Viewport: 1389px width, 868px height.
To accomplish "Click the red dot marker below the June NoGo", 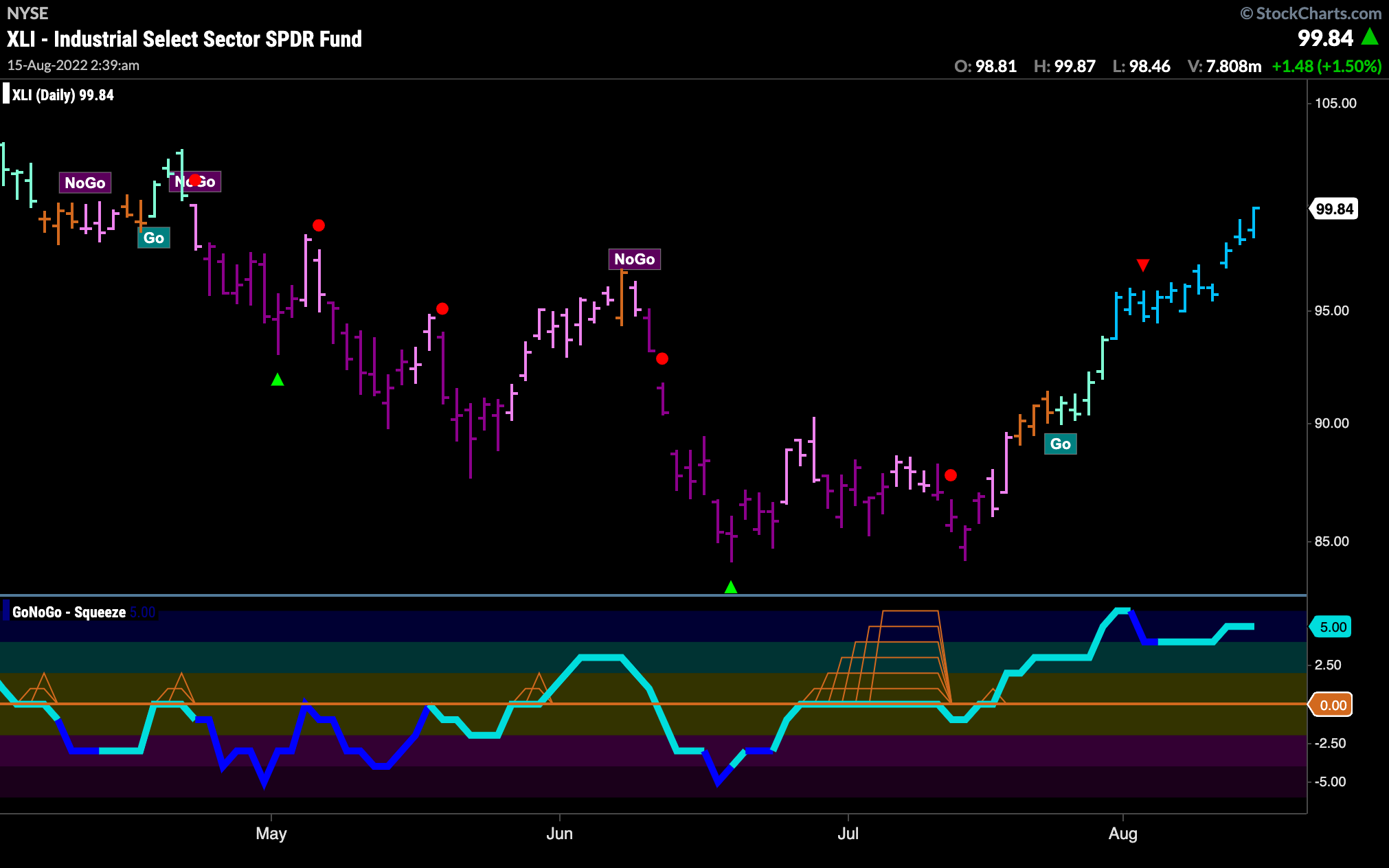I will [662, 358].
